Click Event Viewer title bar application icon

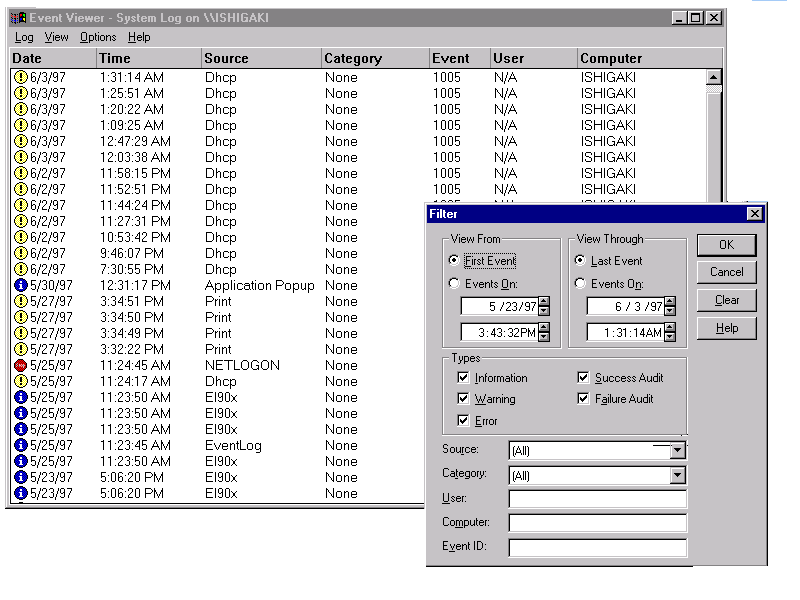18,18
